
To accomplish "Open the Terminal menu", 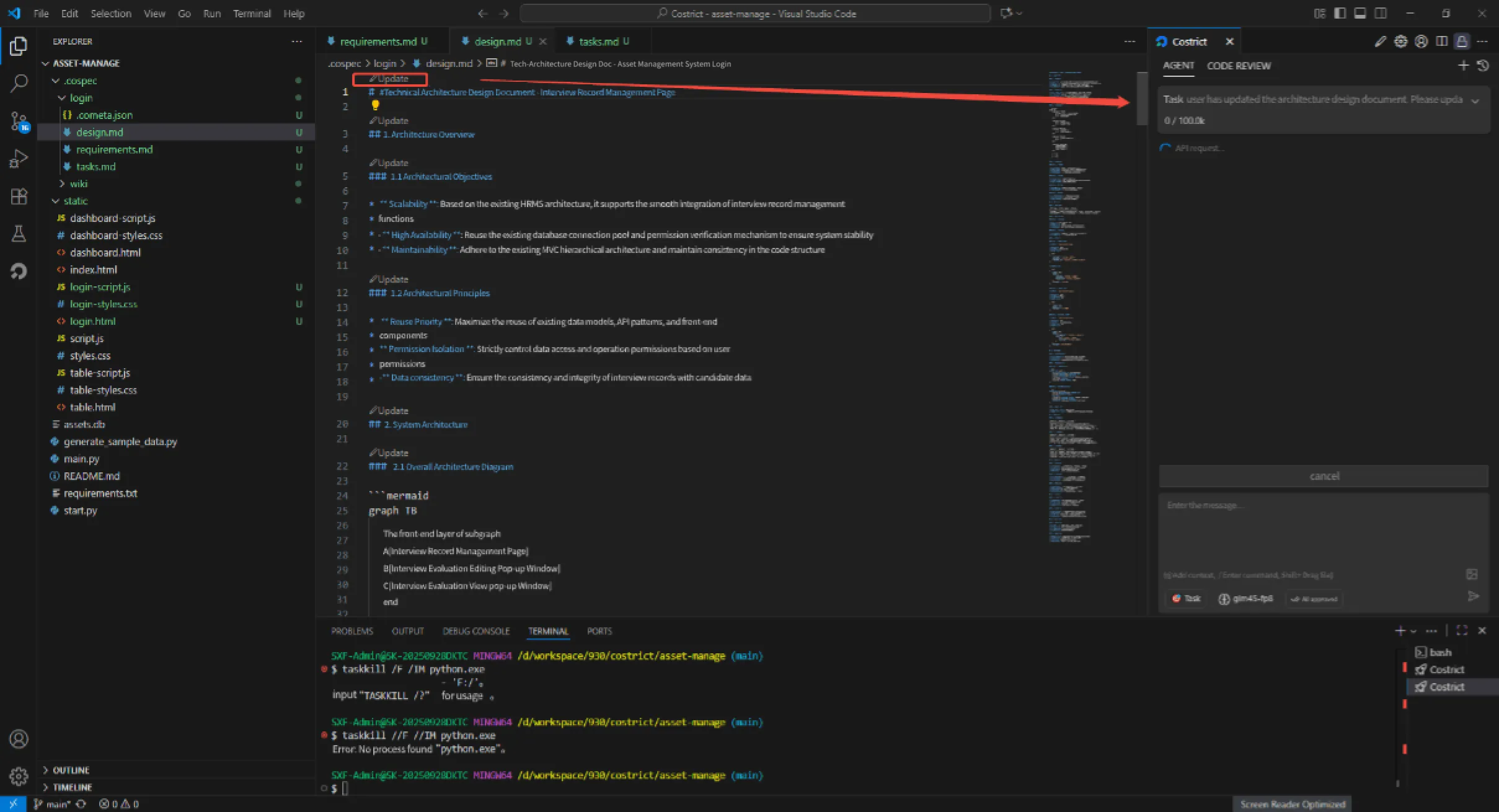I will click(252, 13).
